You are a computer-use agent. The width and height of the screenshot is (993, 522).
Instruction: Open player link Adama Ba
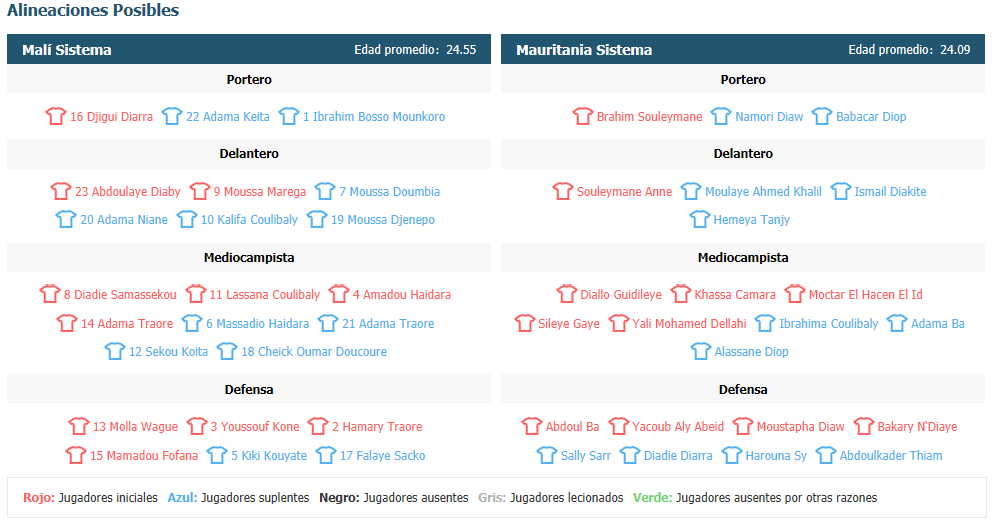click(938, 324)
